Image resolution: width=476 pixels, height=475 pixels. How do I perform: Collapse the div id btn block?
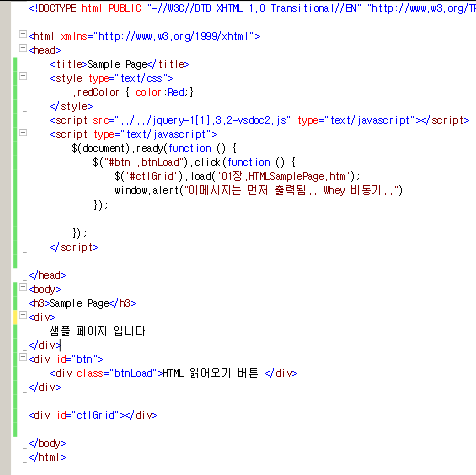[23, 357]
